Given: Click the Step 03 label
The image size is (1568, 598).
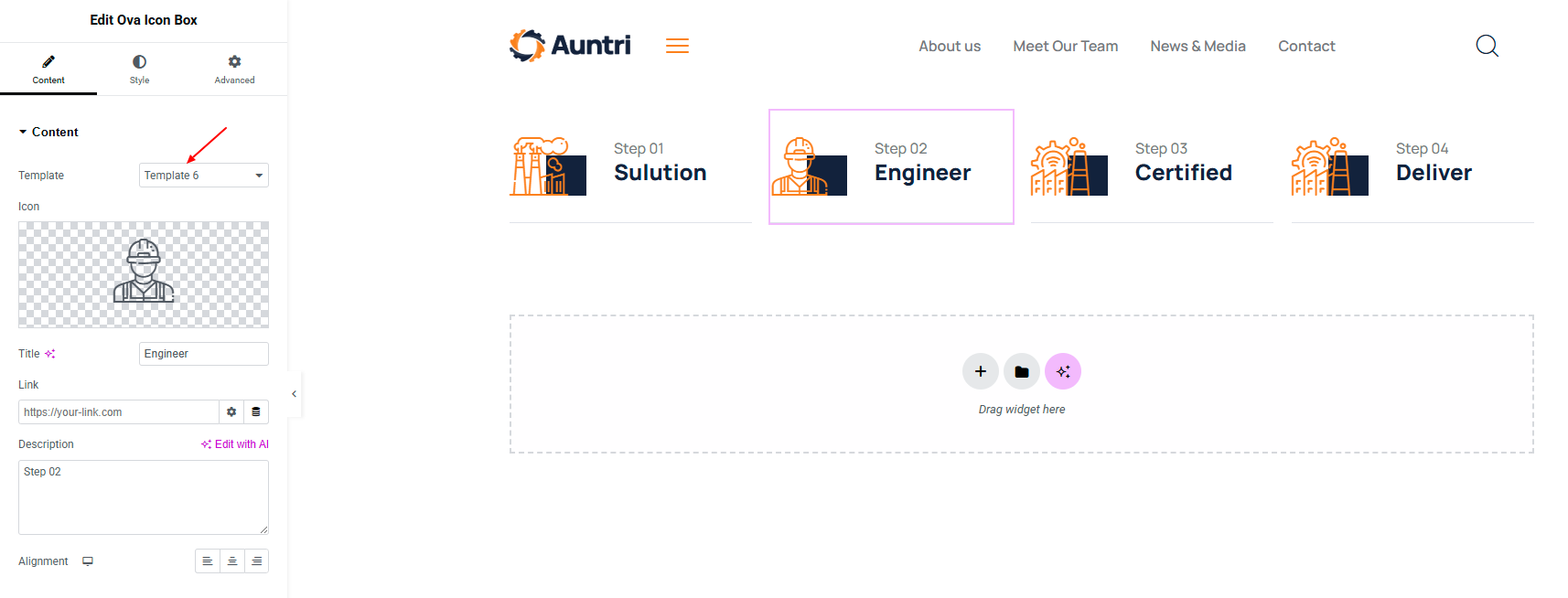Looking at the screenshot, I should (1161, 148).
